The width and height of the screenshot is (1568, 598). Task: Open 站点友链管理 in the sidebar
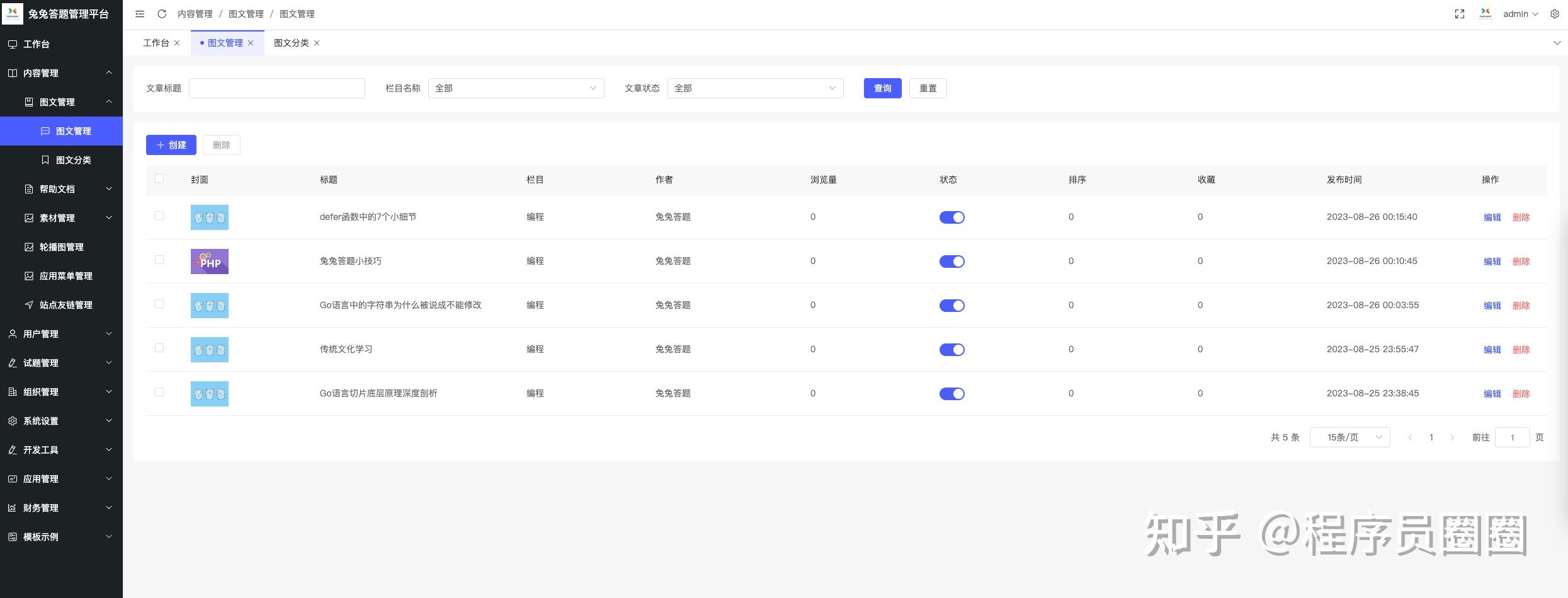[61, 305]
